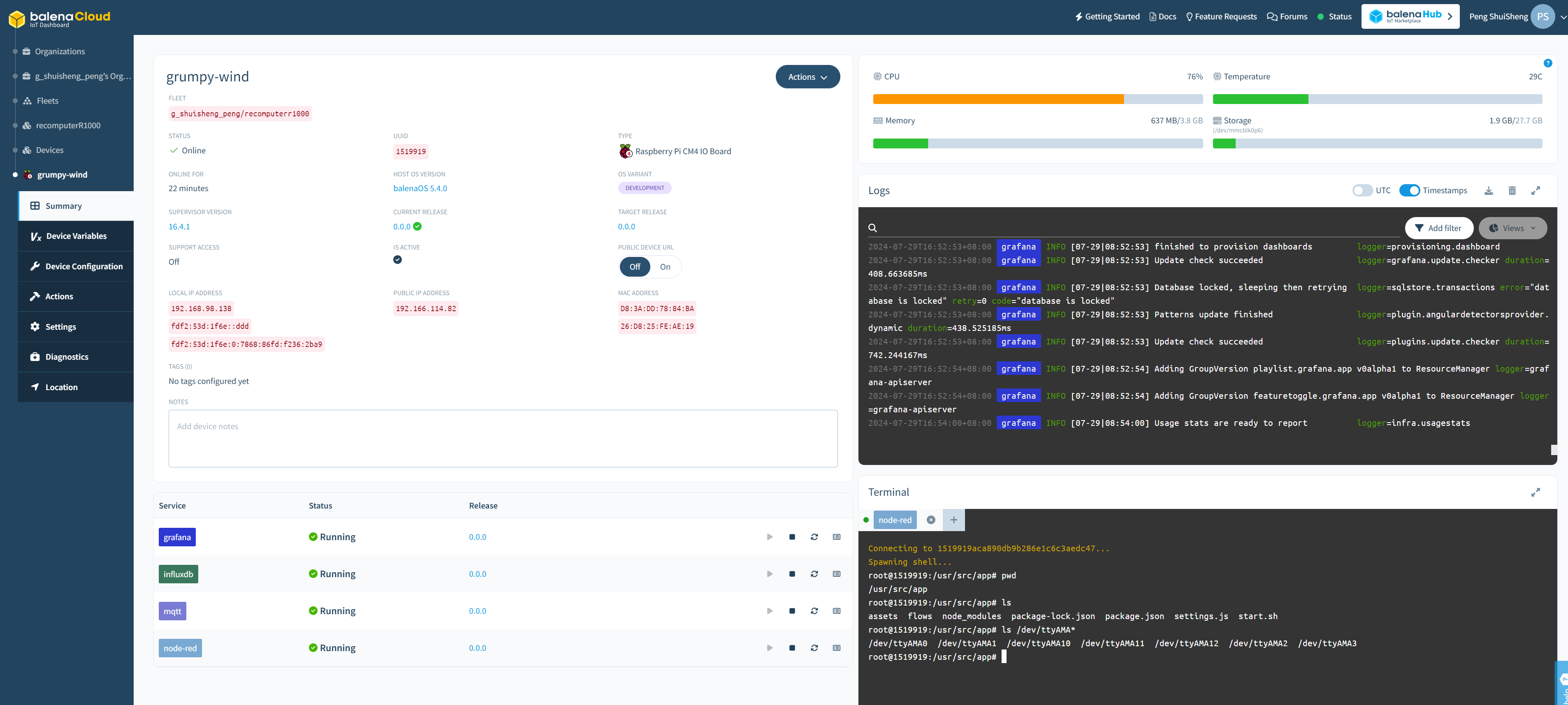The height and width of the screenshot is (705, 1568).
Task: Open the device Actions dropdown
Action: pyautogui.click(x=807, y=77)
